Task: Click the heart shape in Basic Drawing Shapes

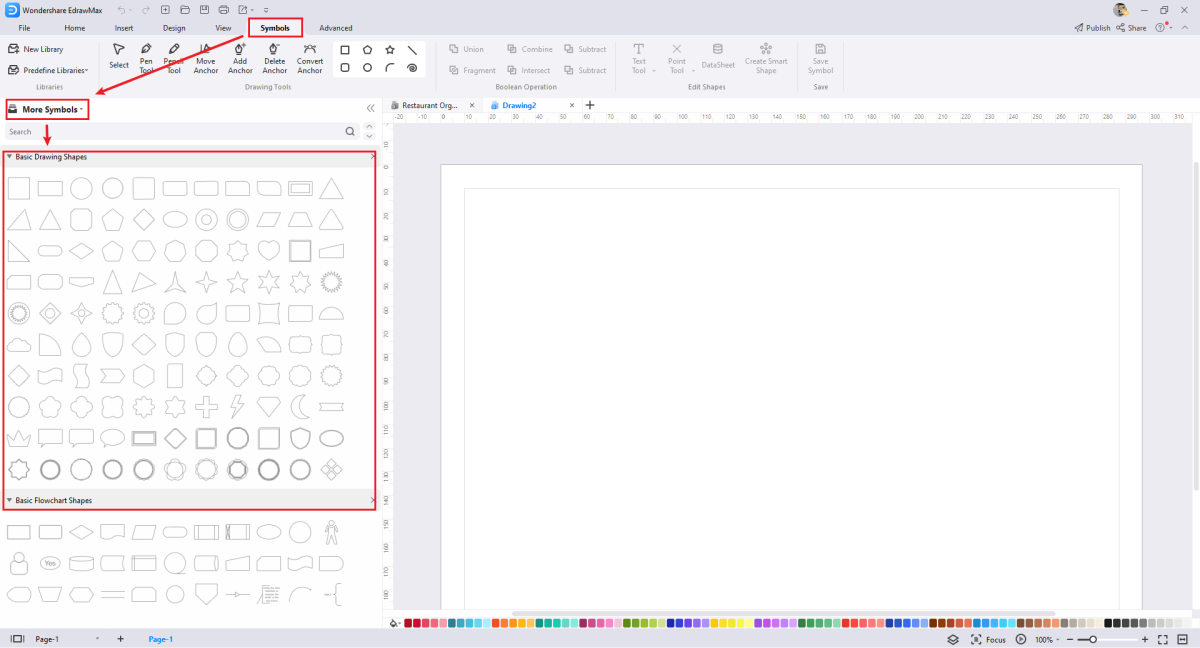Action: click(268, 250)
